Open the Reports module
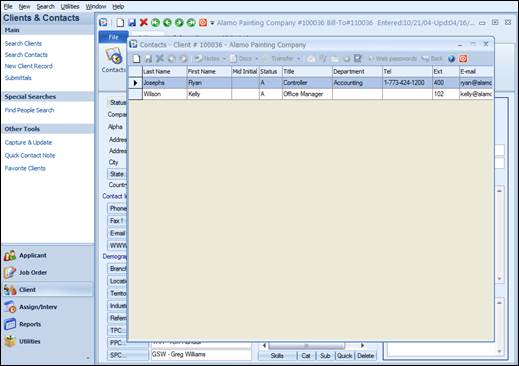The height and width of the screenshot is (366, 519). pyautogui.click(x=48, y=324)
